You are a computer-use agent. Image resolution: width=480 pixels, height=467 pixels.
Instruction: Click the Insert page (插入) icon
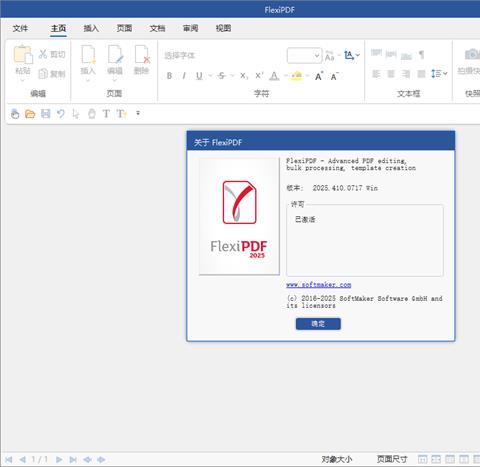88,54
